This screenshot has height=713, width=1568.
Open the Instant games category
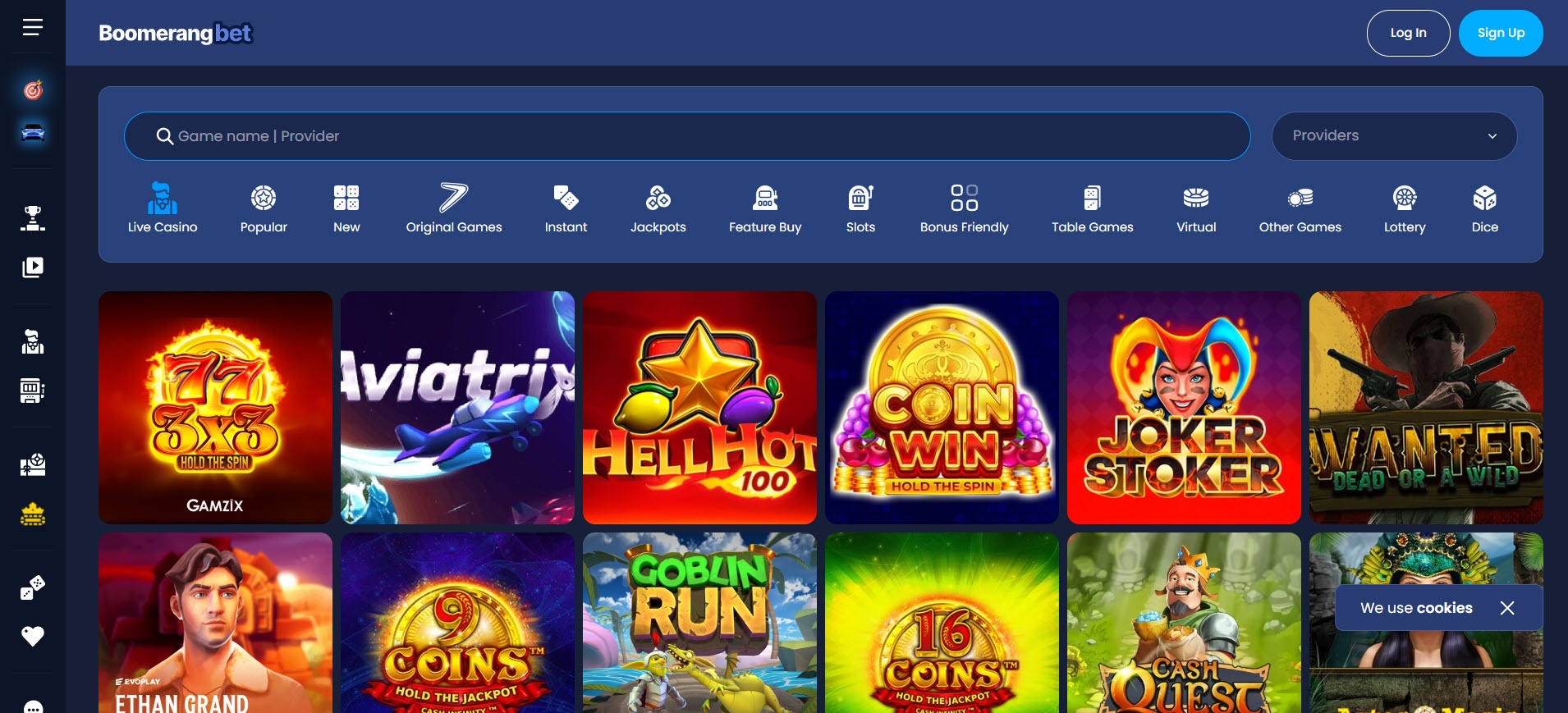coord(566,208)
